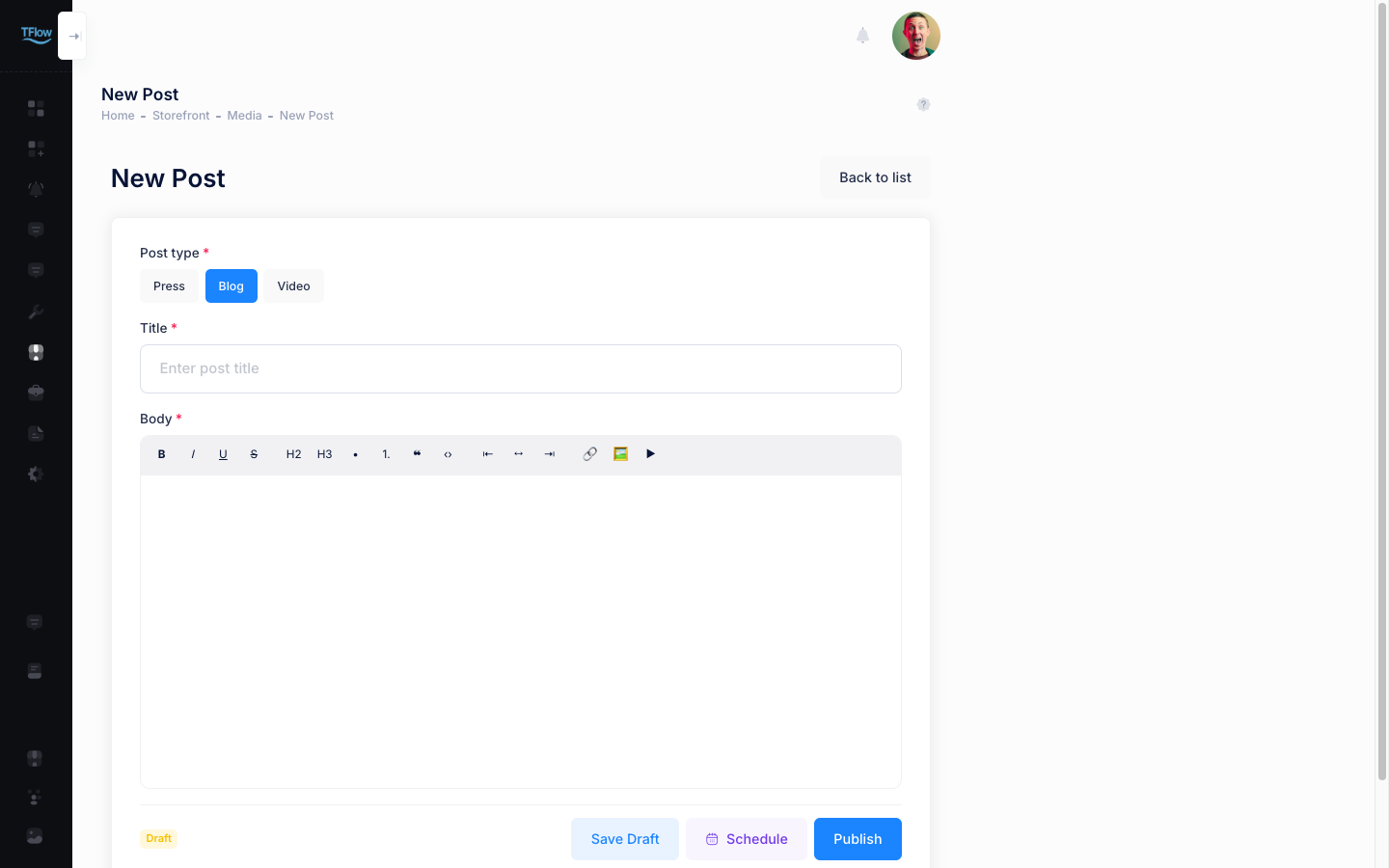The width and height of the screenshot is (1389, 868).
Task: Open the user group sidebar icon
Action: tap(35, 798)
